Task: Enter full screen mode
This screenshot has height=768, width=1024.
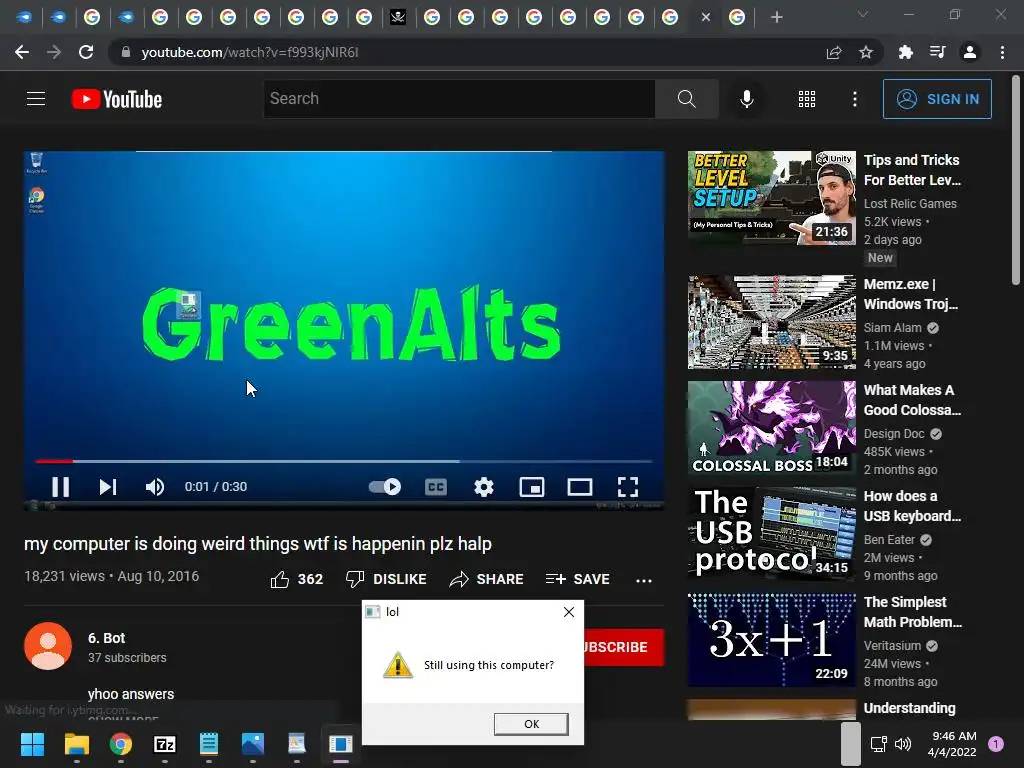Action: (x=628, y=487)
